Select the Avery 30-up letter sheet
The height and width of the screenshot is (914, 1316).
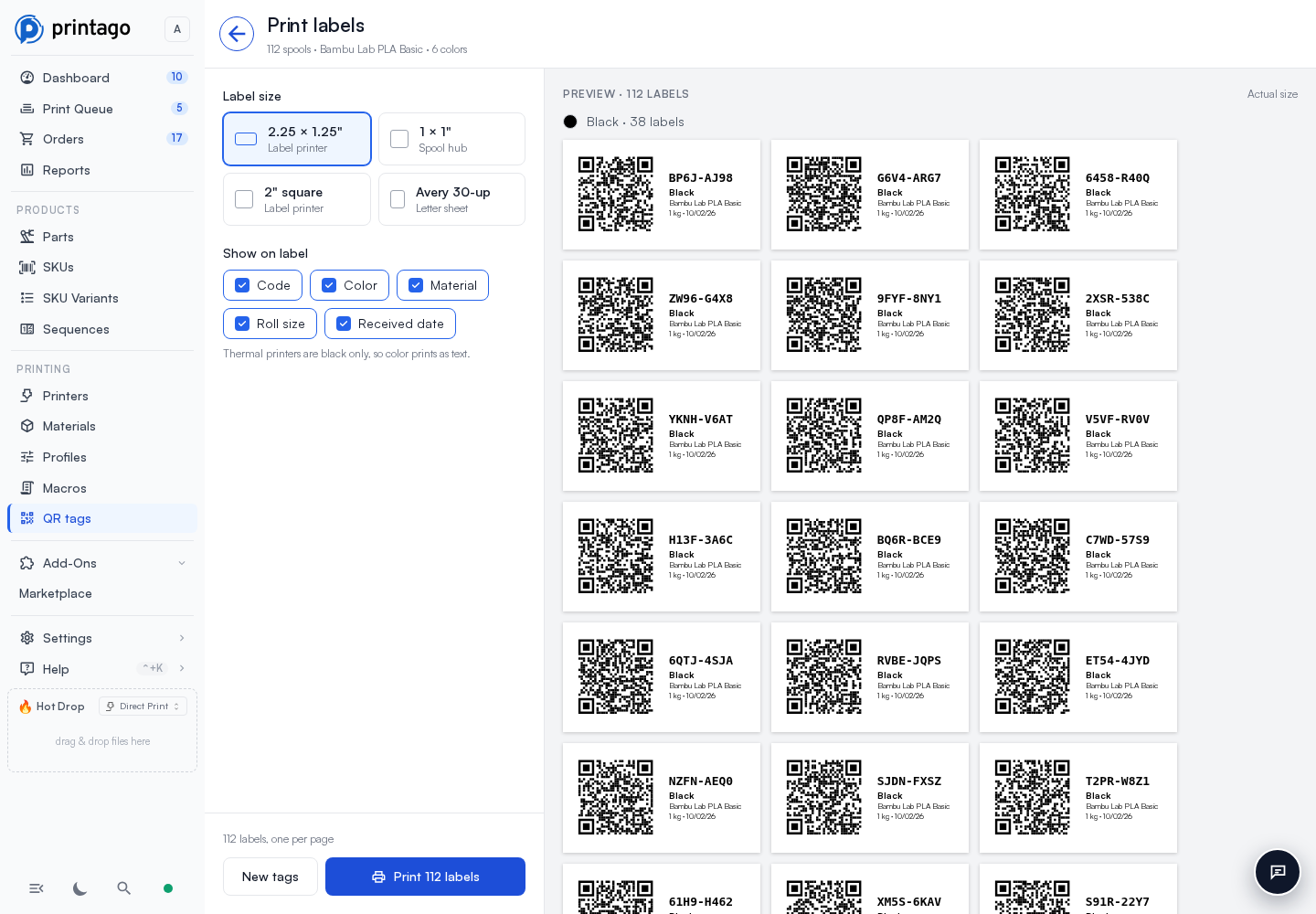[451, 199]
